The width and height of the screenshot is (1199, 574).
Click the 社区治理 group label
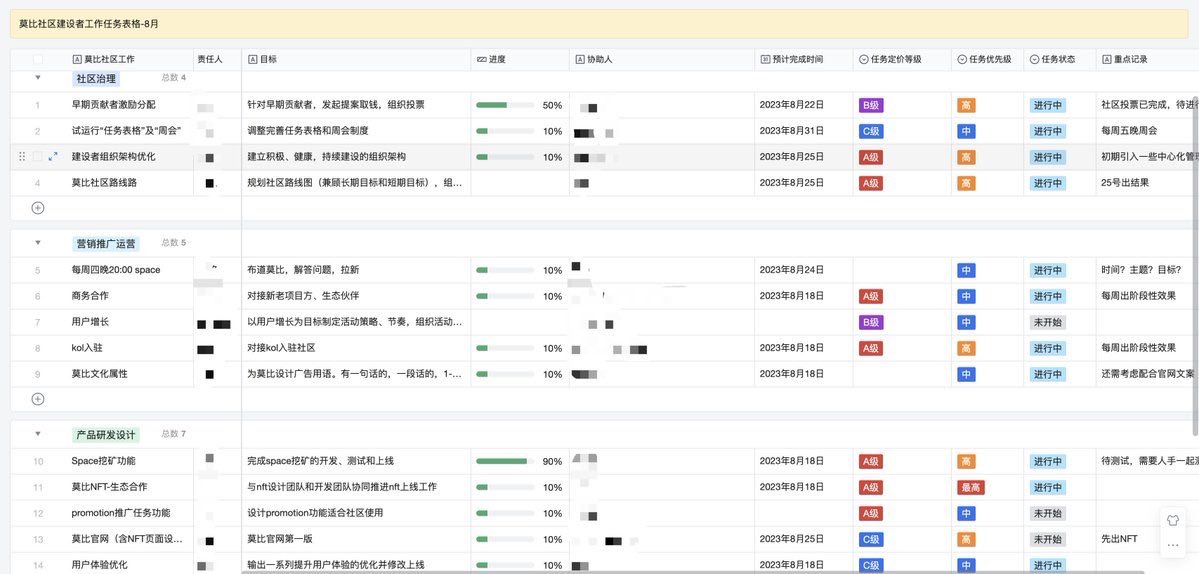[x=96, y=79]
